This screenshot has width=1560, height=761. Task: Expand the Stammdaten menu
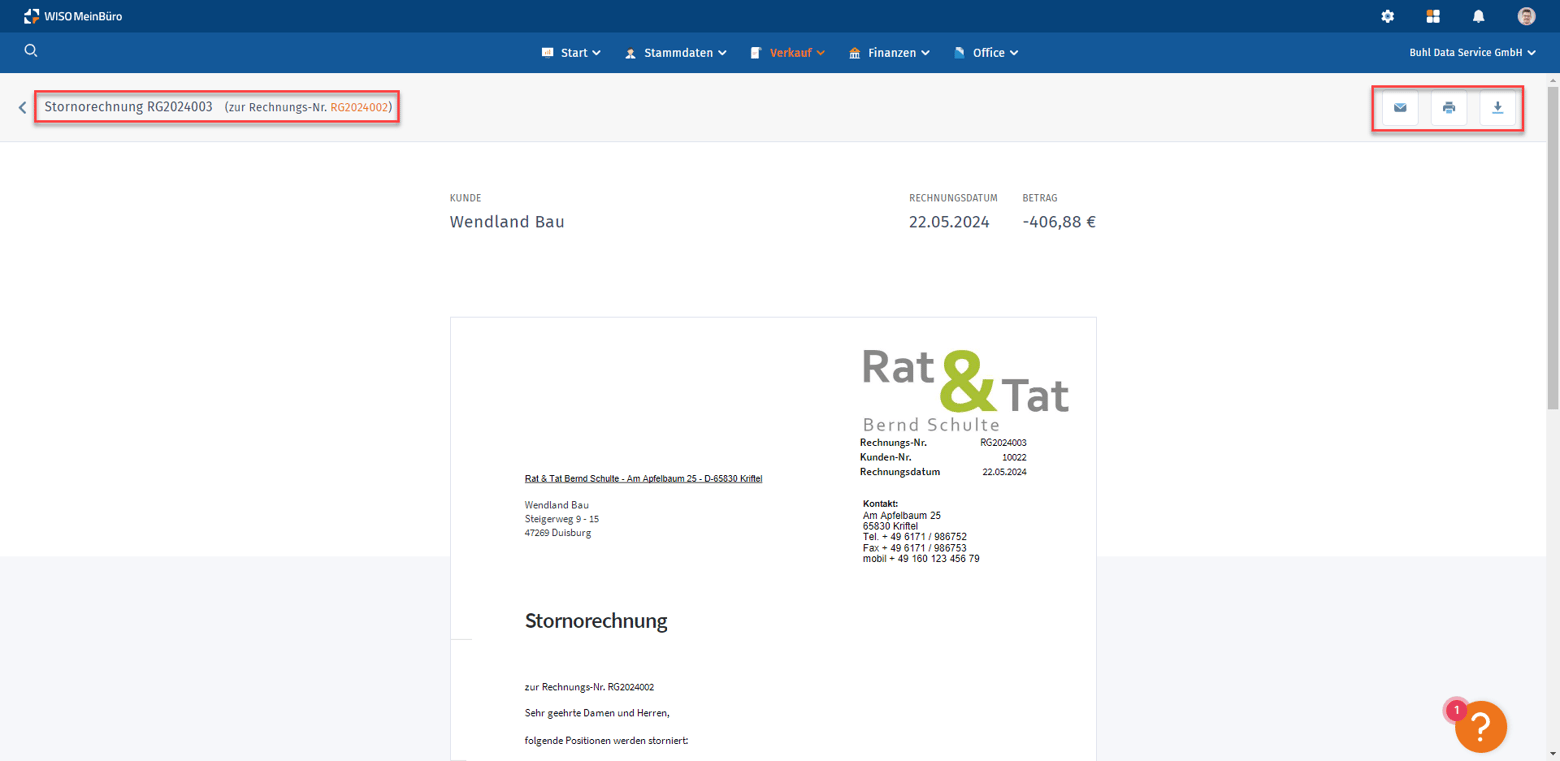click(676, 53)
